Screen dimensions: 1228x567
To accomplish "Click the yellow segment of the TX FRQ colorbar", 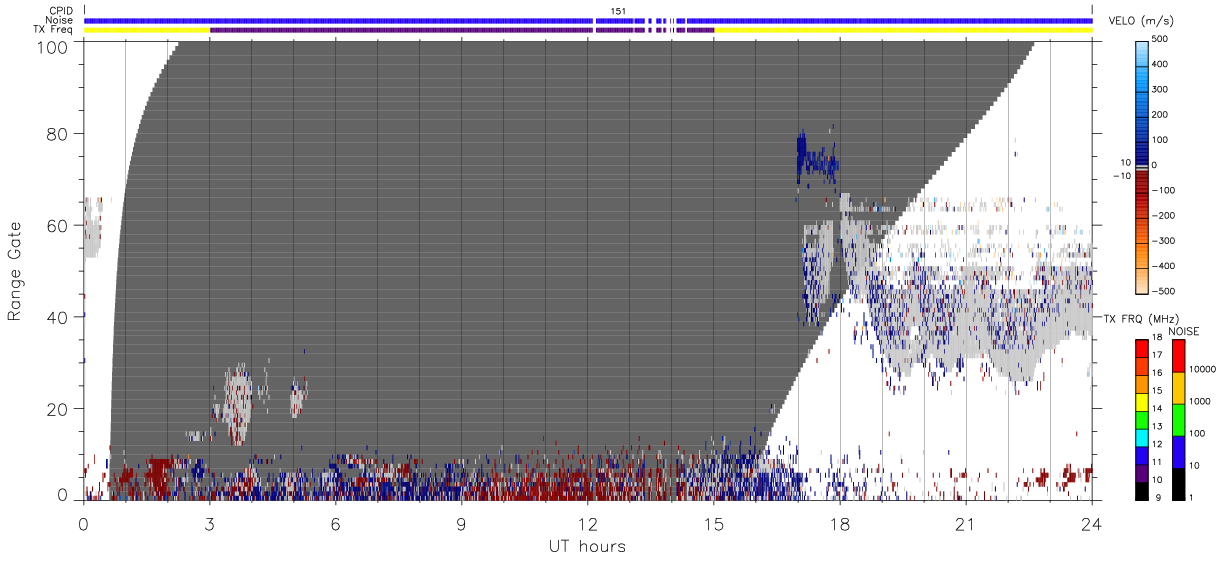I will coord(1142,401).
